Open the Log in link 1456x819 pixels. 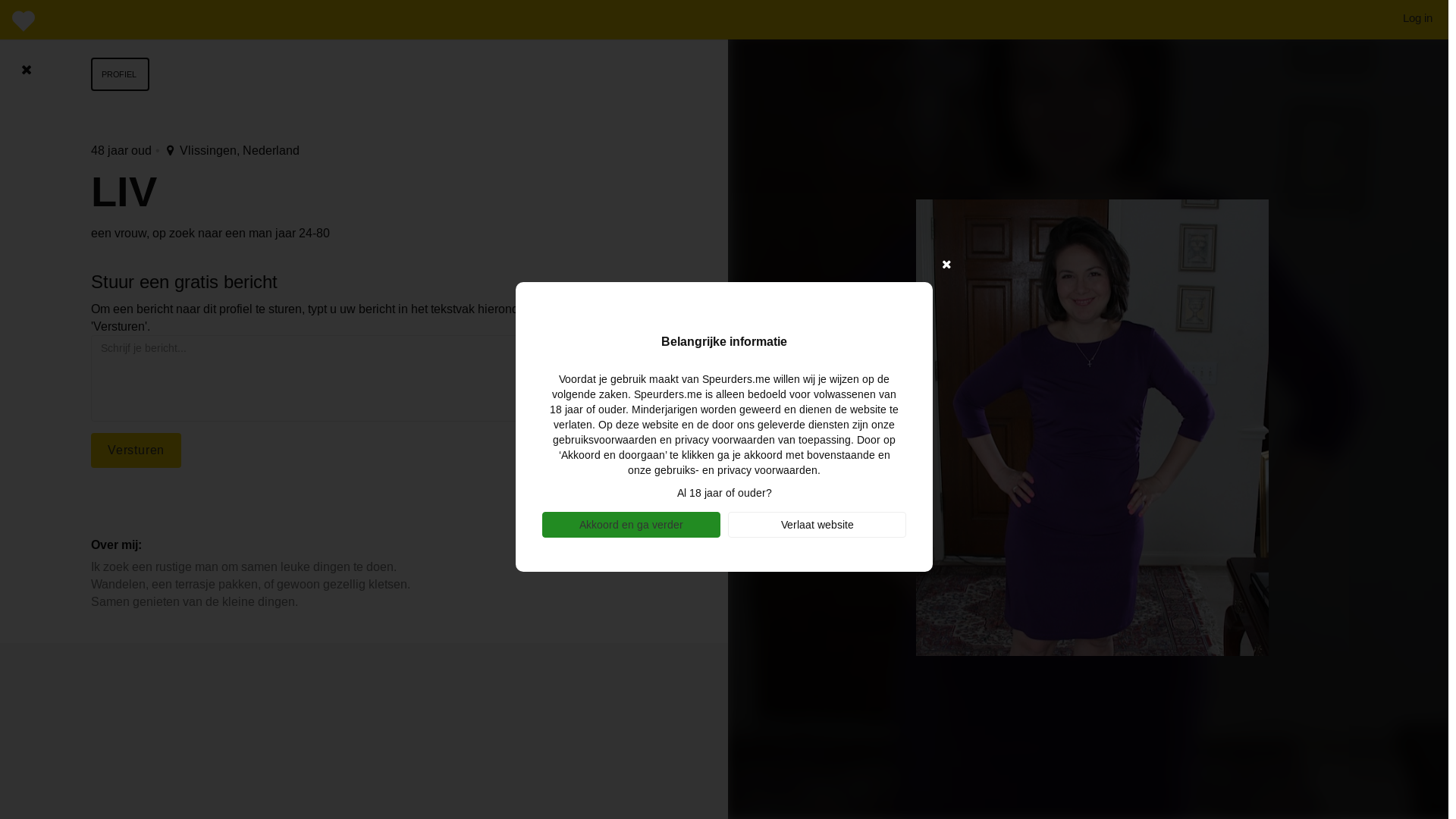[x=1417, y=18]
